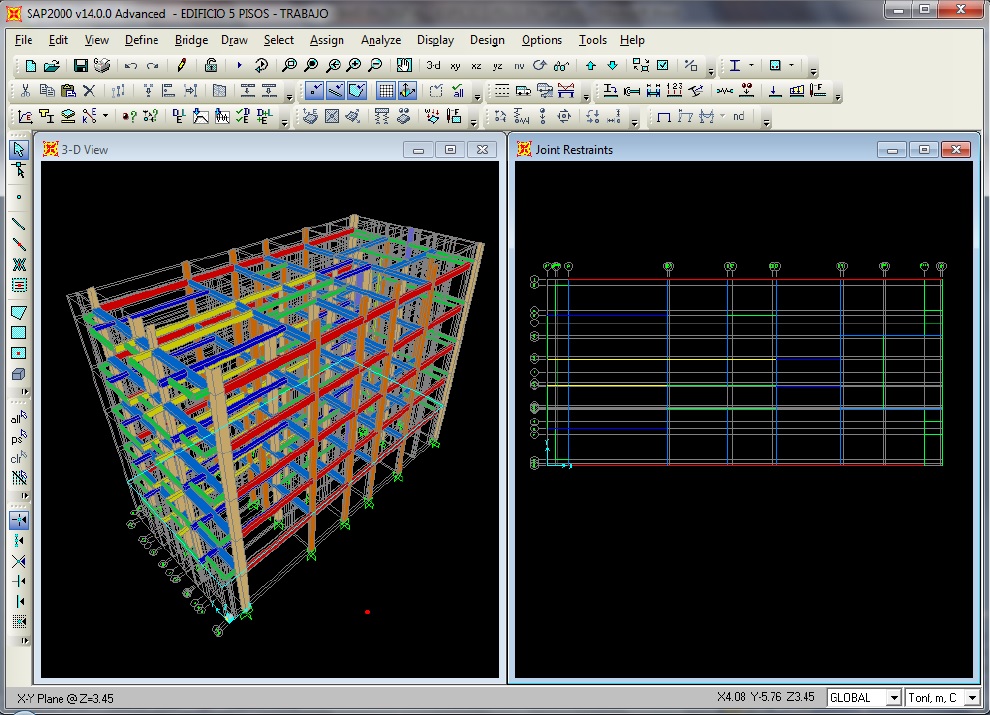
Task: Open the Design menu
Action: pyautogui.click(x=487, y=40)
